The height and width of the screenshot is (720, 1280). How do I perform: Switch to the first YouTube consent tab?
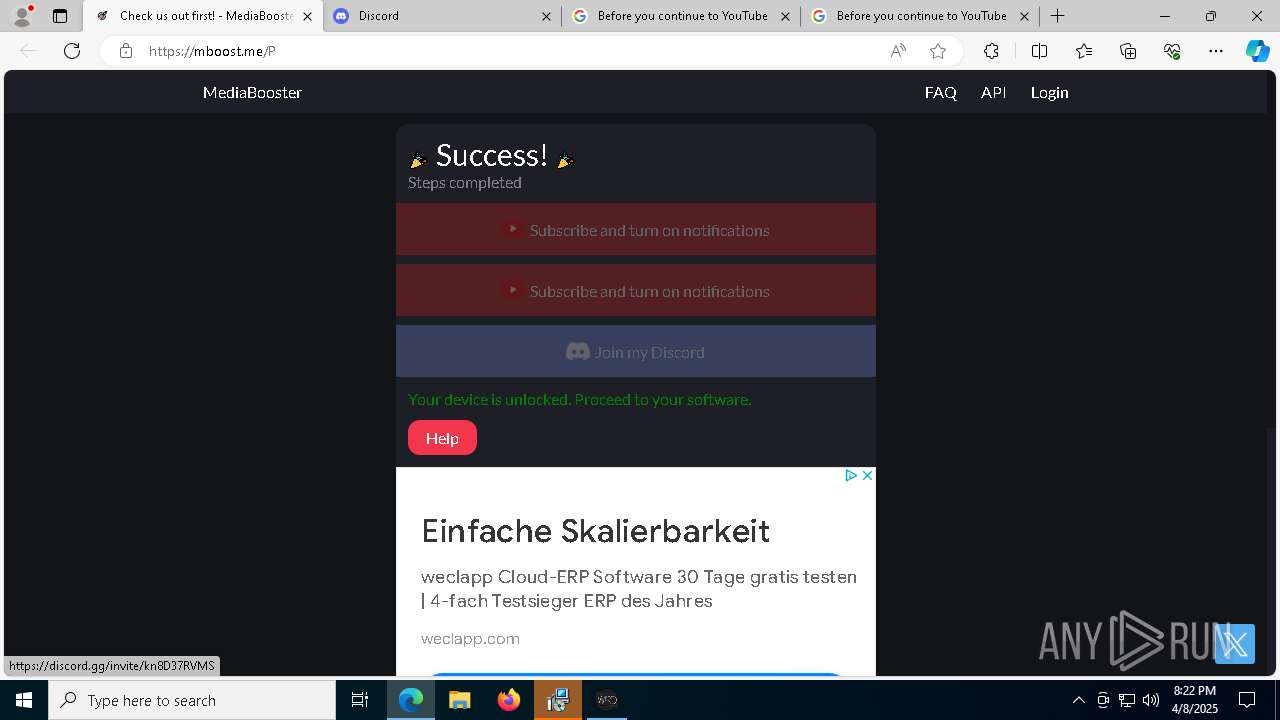(680, 16)
